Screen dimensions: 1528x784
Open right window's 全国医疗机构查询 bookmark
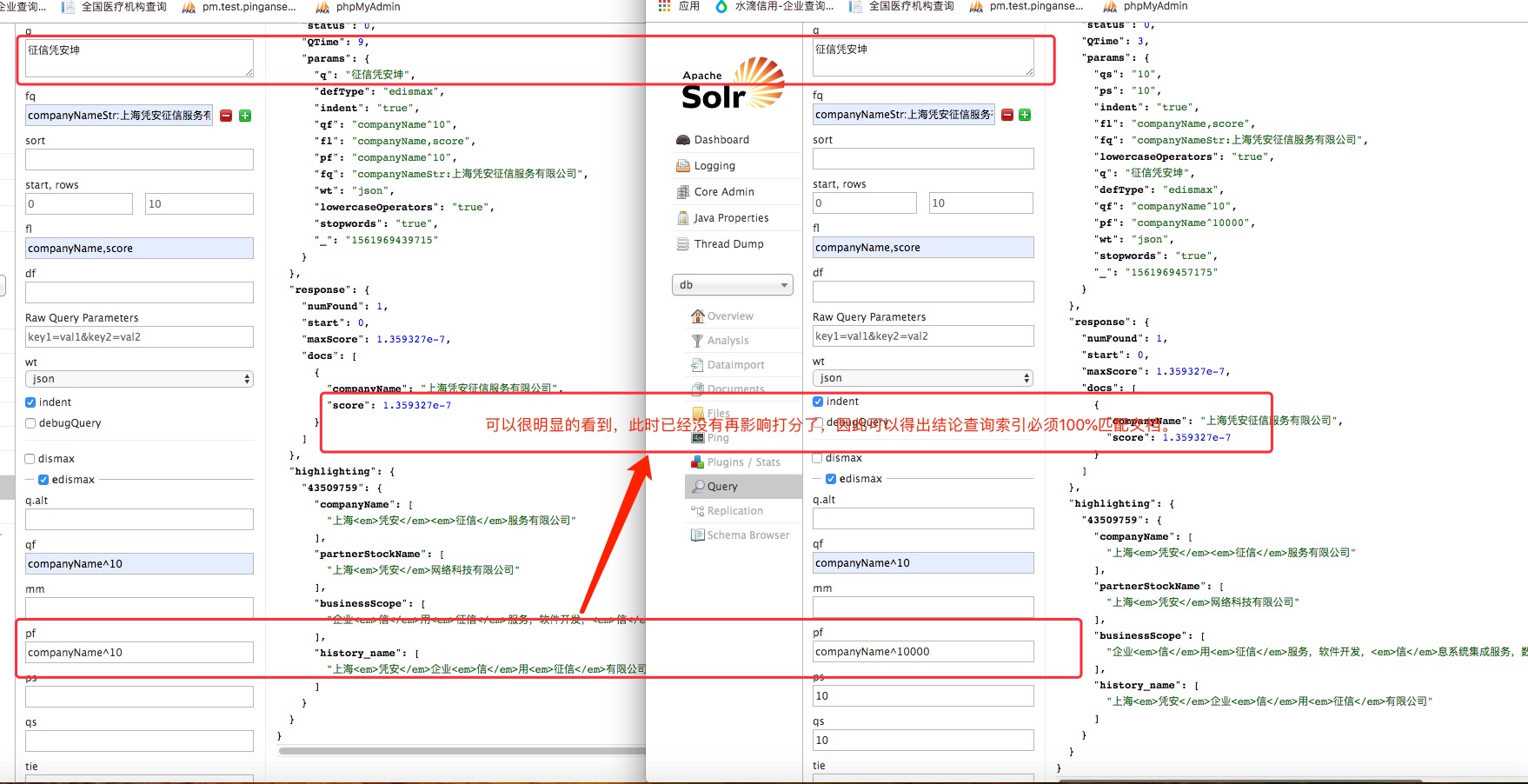pyautogui.click(x=902, y=6)
